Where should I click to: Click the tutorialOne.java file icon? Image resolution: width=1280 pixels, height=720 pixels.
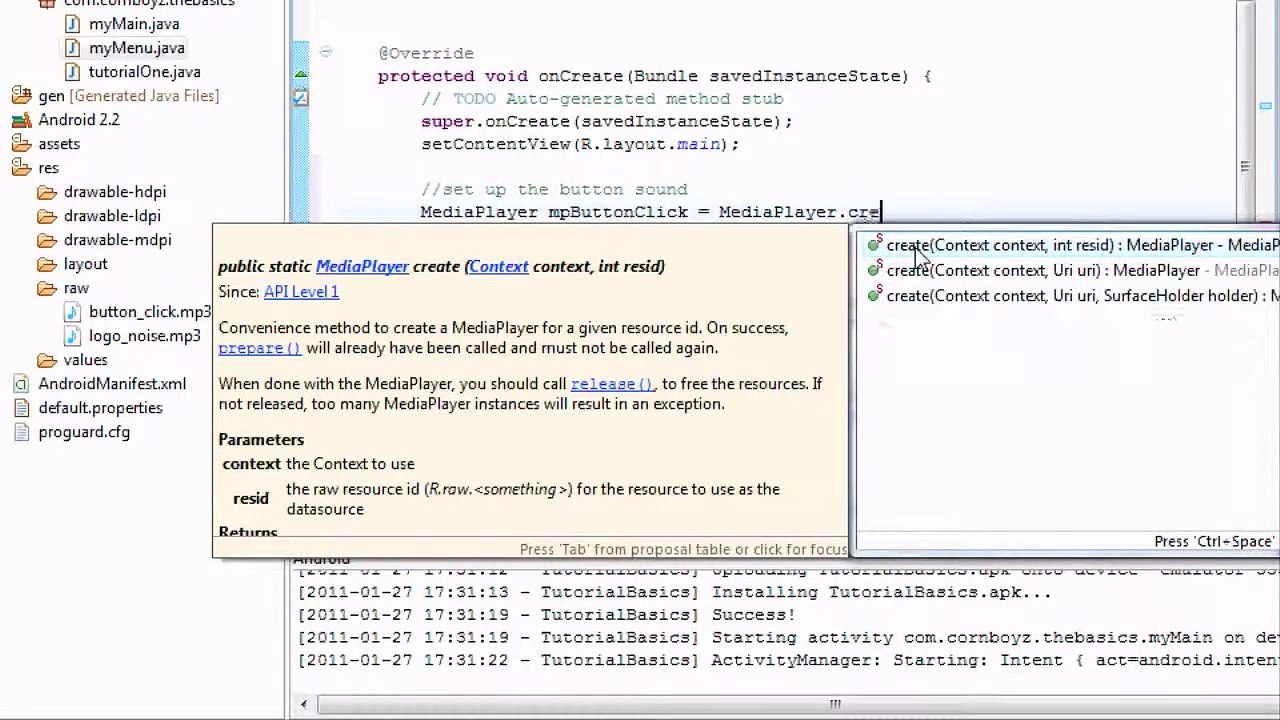point(72,72)
